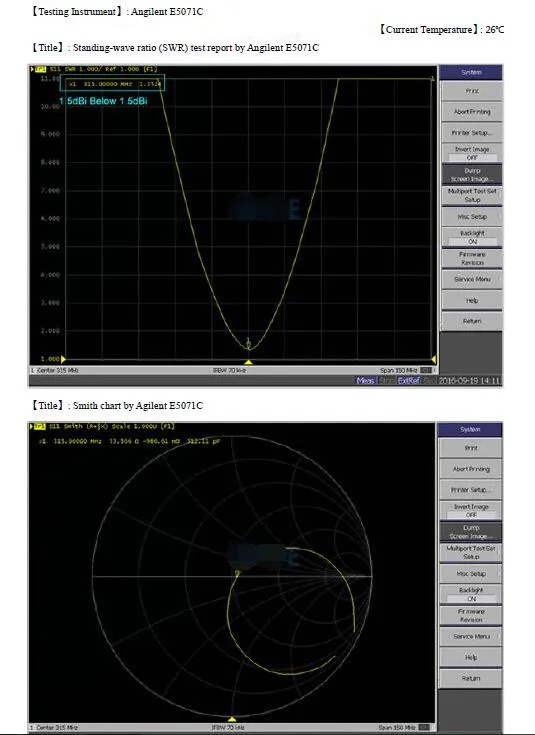Click marker 1 point on Smith chart trace
535x735 pixels.
click(237, 573)
